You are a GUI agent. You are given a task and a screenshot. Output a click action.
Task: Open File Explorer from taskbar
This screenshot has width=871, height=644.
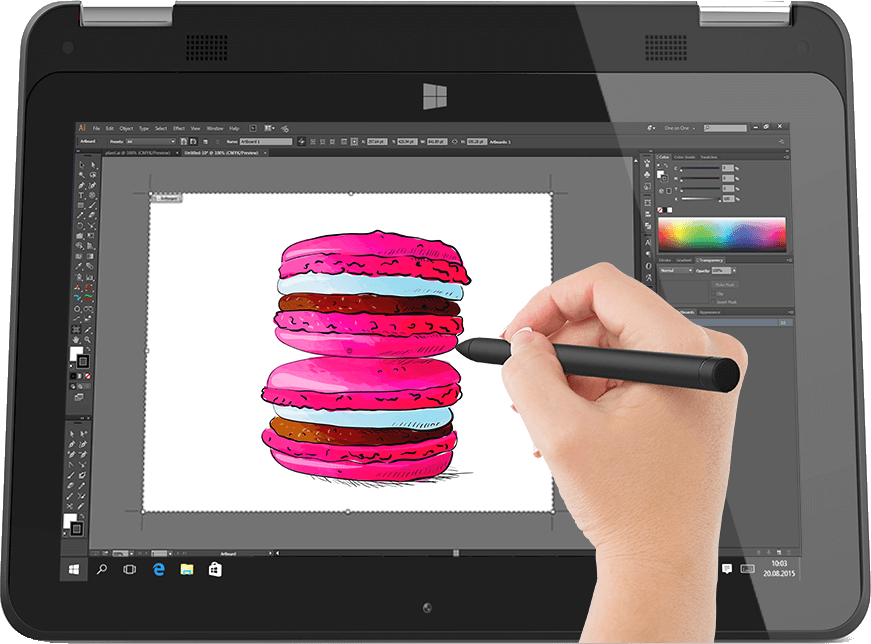coord(187,569)
